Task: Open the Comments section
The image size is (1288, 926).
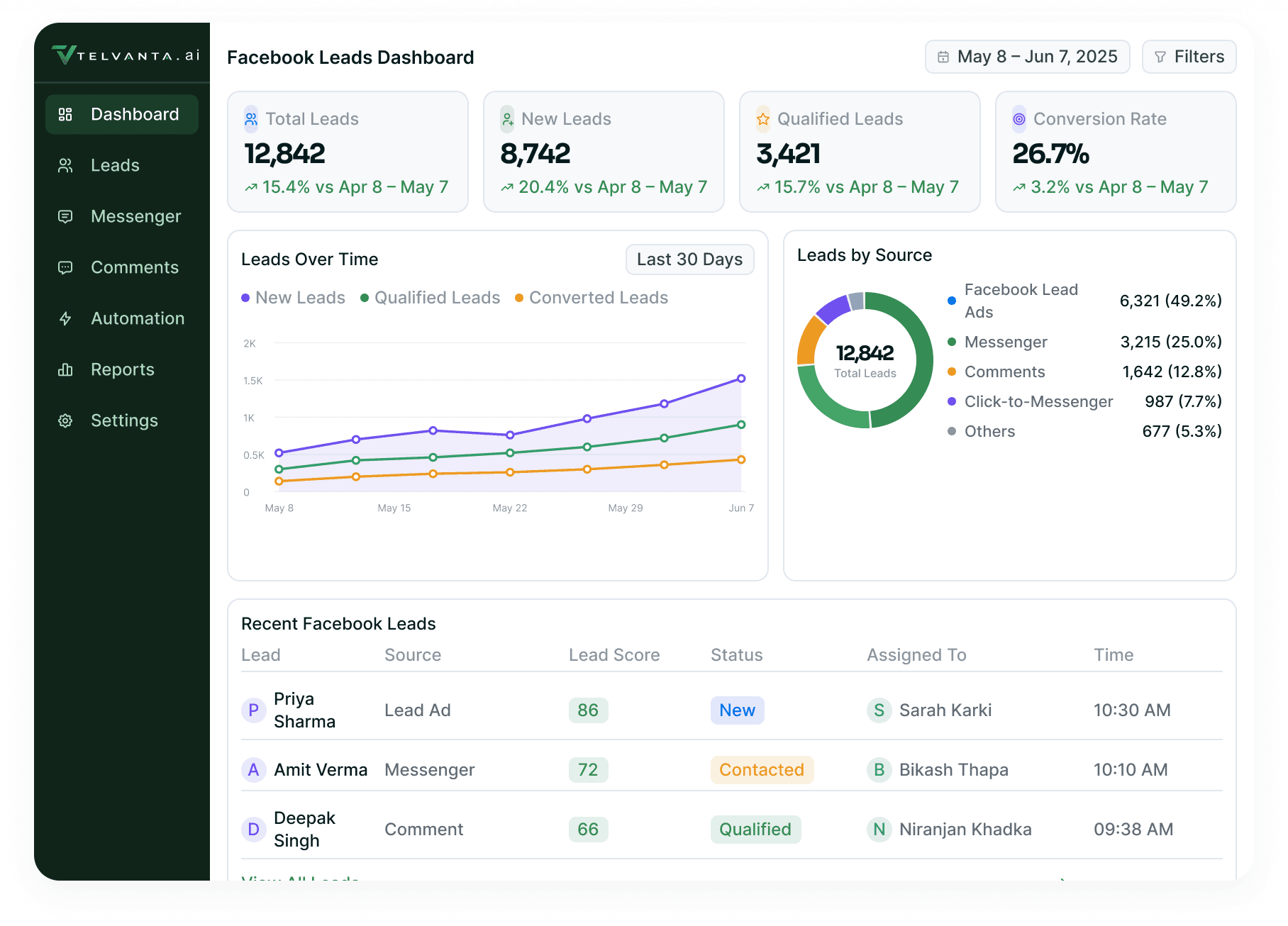Action: tap(122, 267)
